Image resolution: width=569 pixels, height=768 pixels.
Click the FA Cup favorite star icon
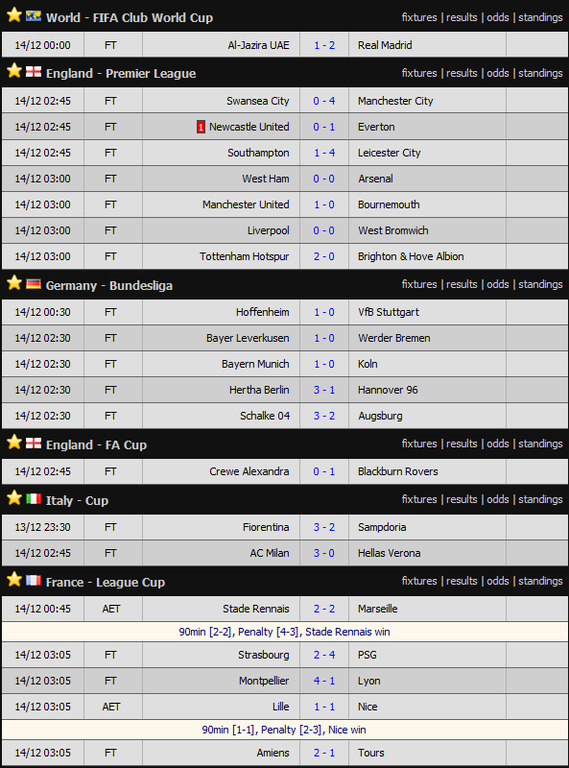point(14,442)
